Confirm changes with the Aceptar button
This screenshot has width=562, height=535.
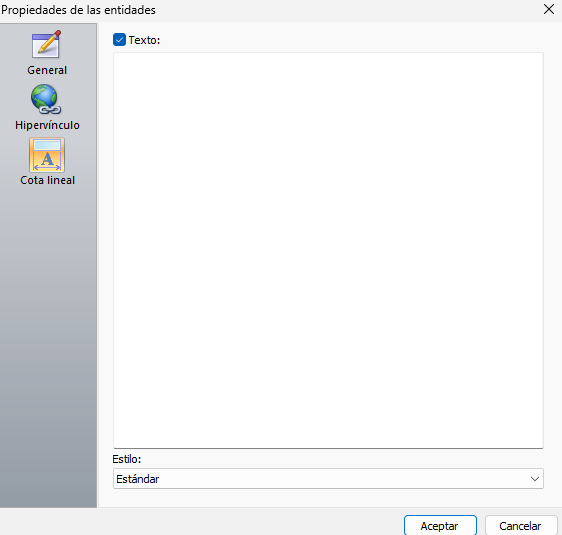click(440, 526)
